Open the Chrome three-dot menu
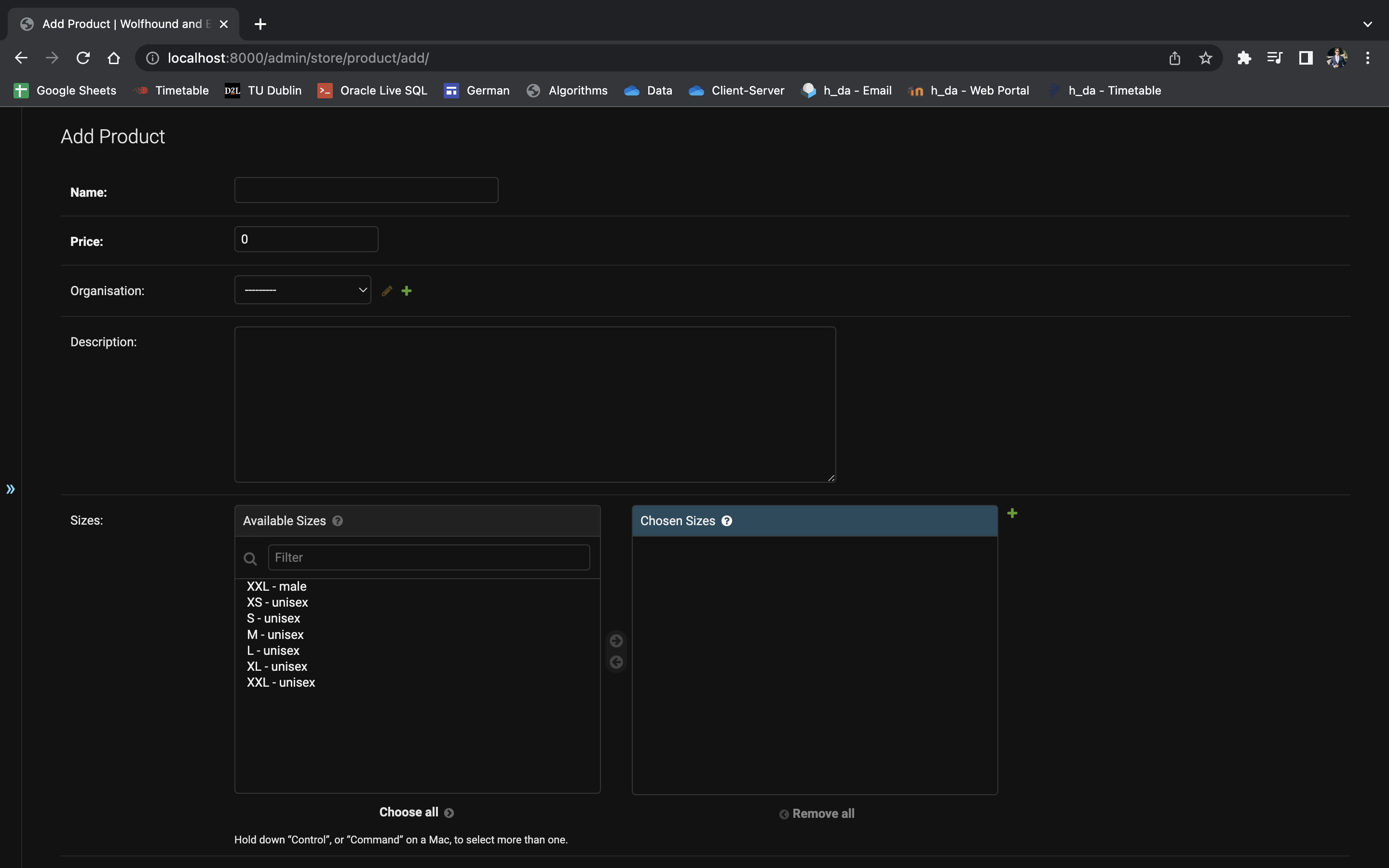This screenshot has height=868, width=1389. (1367, 58)
